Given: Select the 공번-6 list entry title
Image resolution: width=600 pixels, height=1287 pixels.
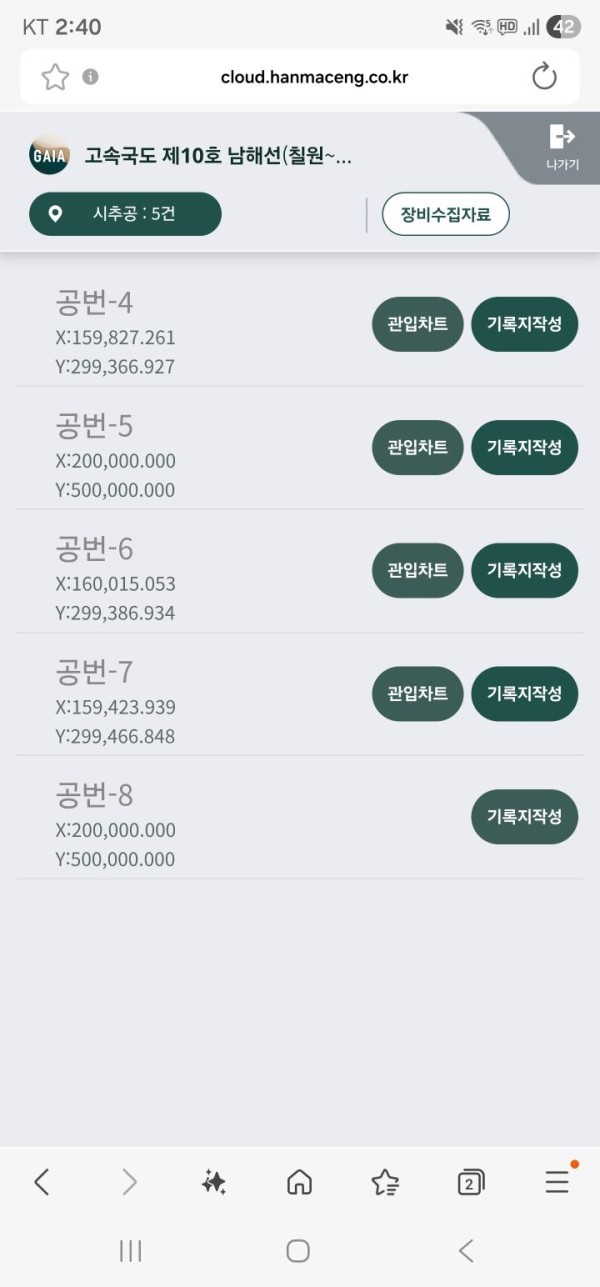Looking at the screenshot, I should [94, 549].
